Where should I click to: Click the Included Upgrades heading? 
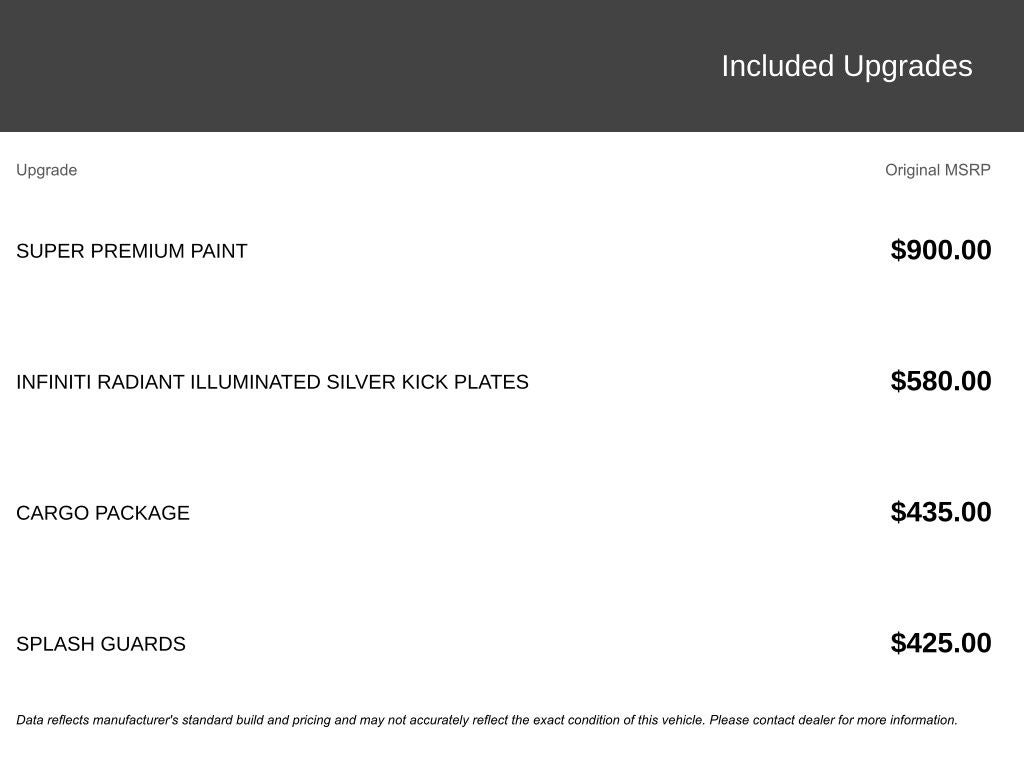point(846,67)
